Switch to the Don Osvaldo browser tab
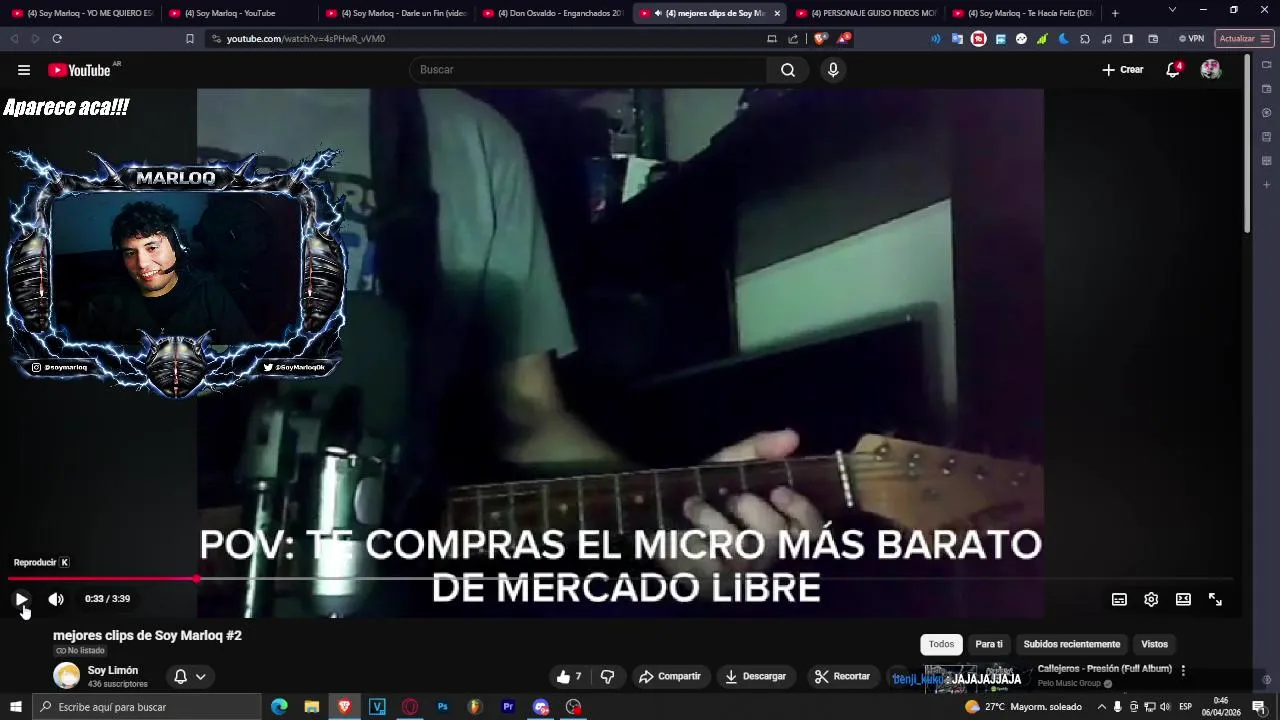The width and height of the screenshot is (1280, 720). coord(552,13)
